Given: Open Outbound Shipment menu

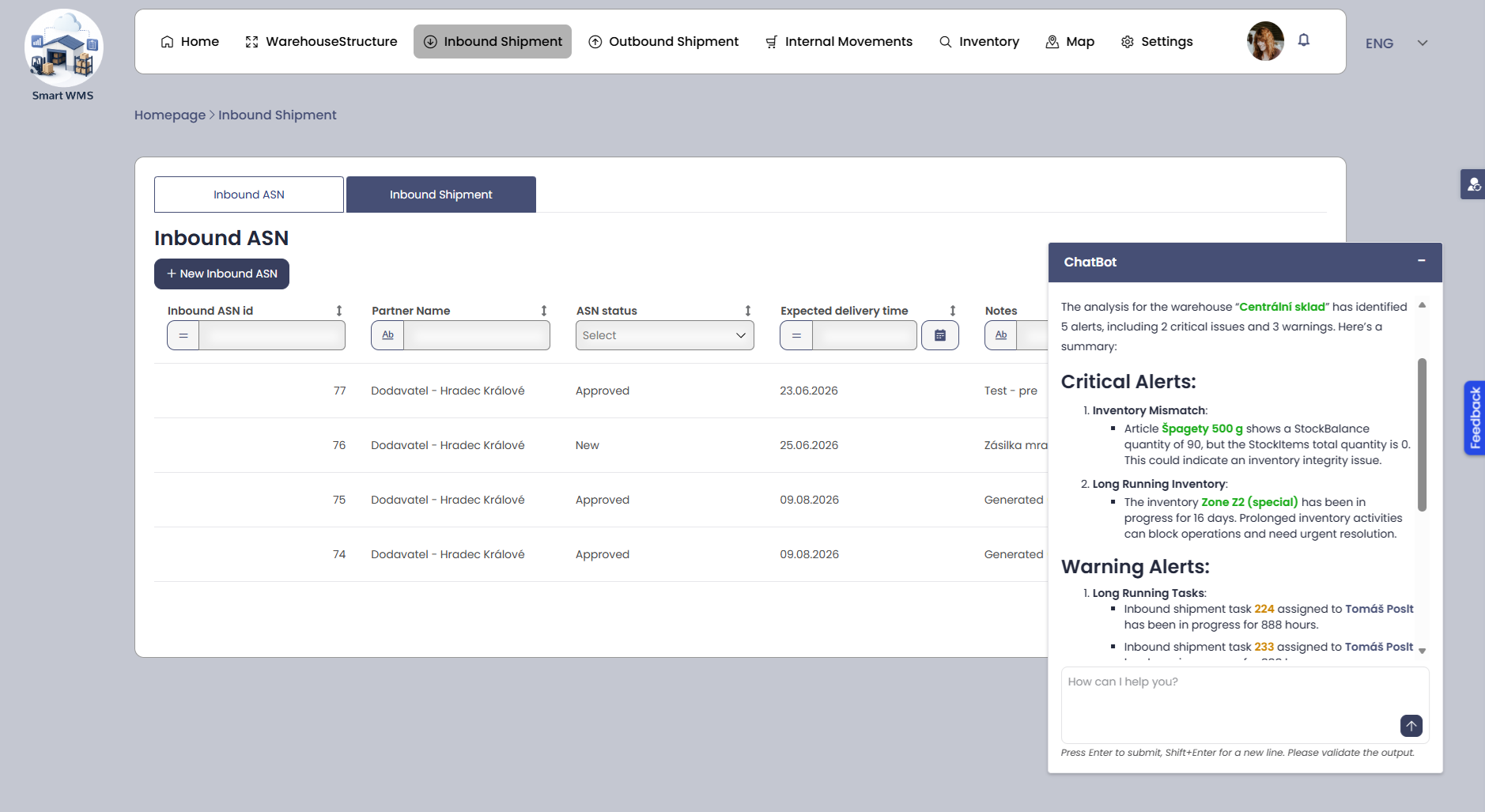Looking at the screenshot, I should (x=663, y=41).
